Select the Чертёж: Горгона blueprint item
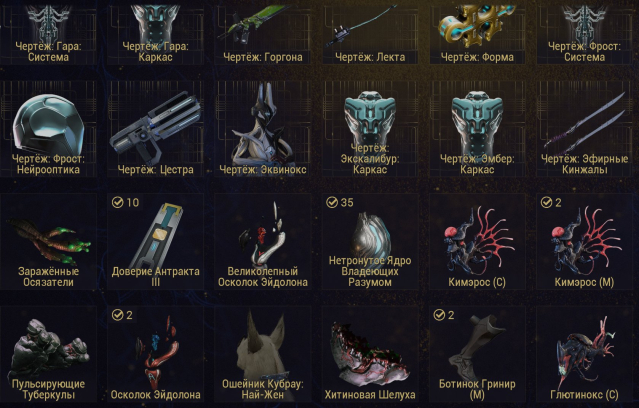This screenshot has width=639, height=408. tap(263, 33)
